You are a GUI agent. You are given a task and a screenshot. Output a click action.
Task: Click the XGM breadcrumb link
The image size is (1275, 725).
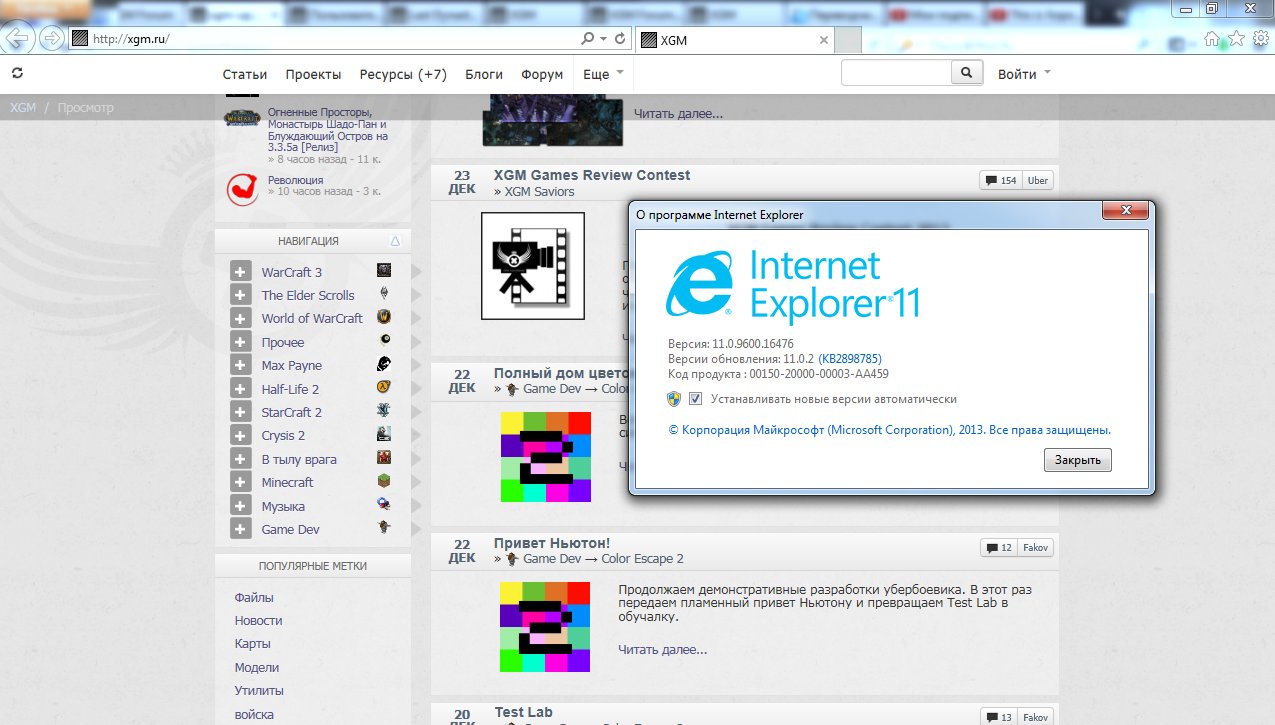tap(22, 107)
